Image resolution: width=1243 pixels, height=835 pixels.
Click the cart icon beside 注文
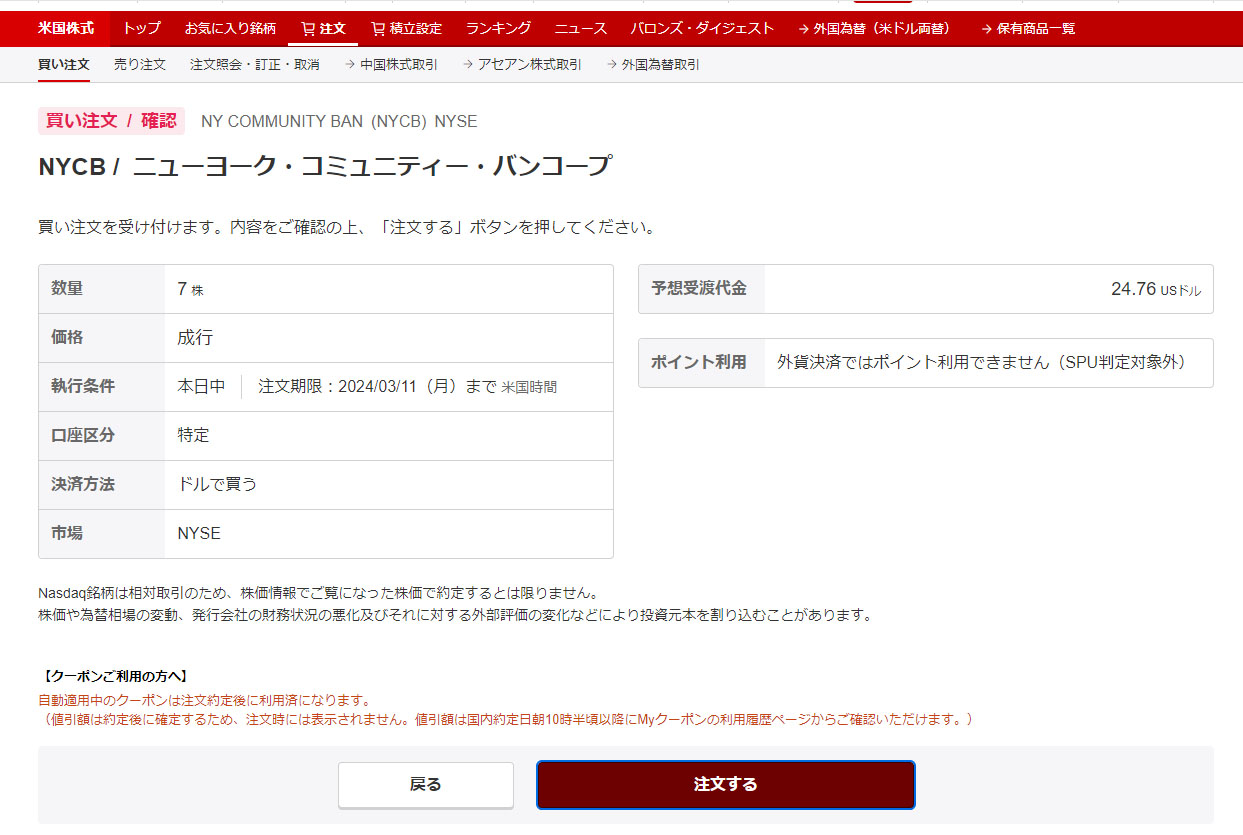[307, 29]
